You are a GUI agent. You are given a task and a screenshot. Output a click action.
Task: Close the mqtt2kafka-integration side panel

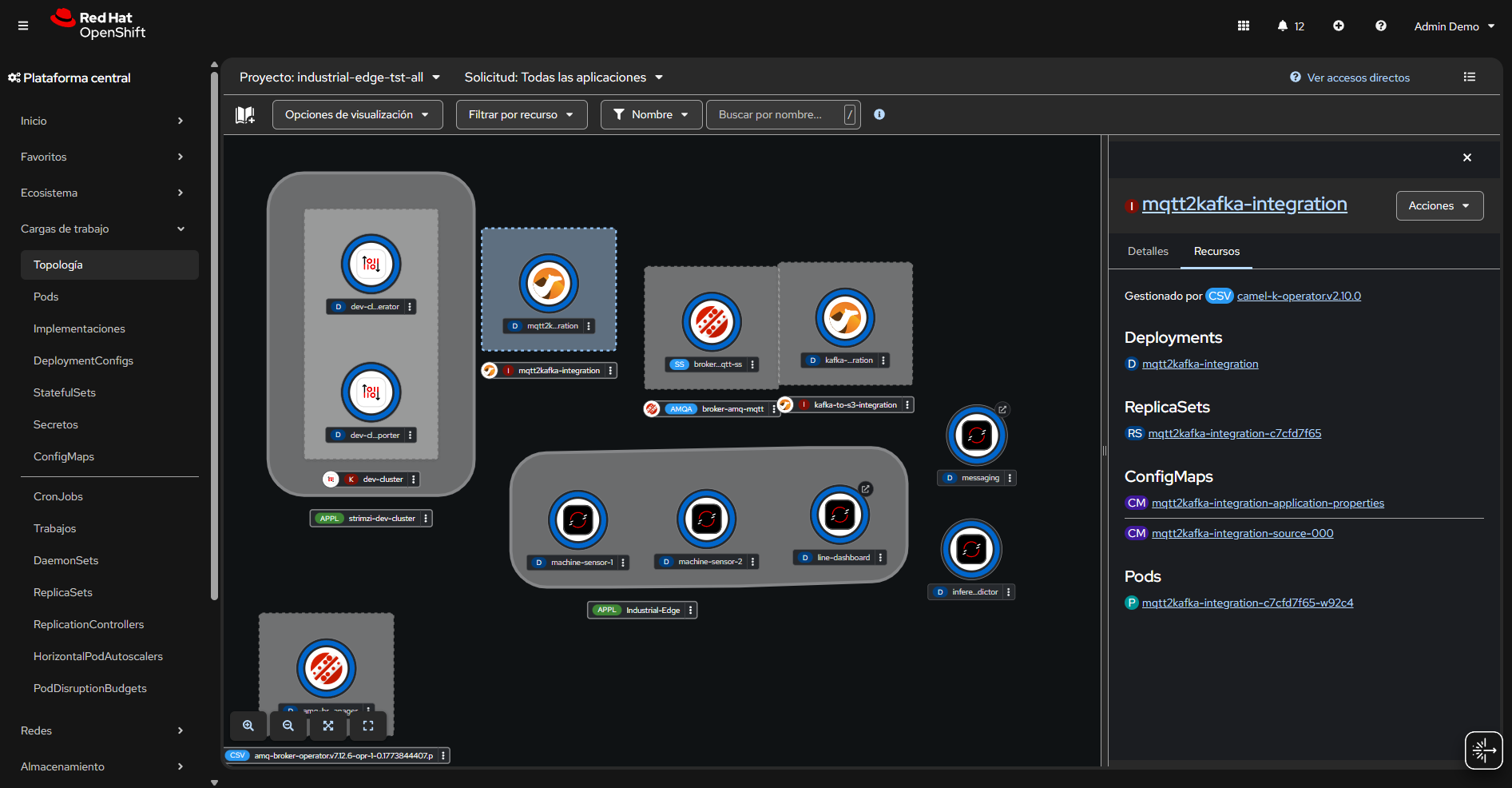pos(1467,157)
